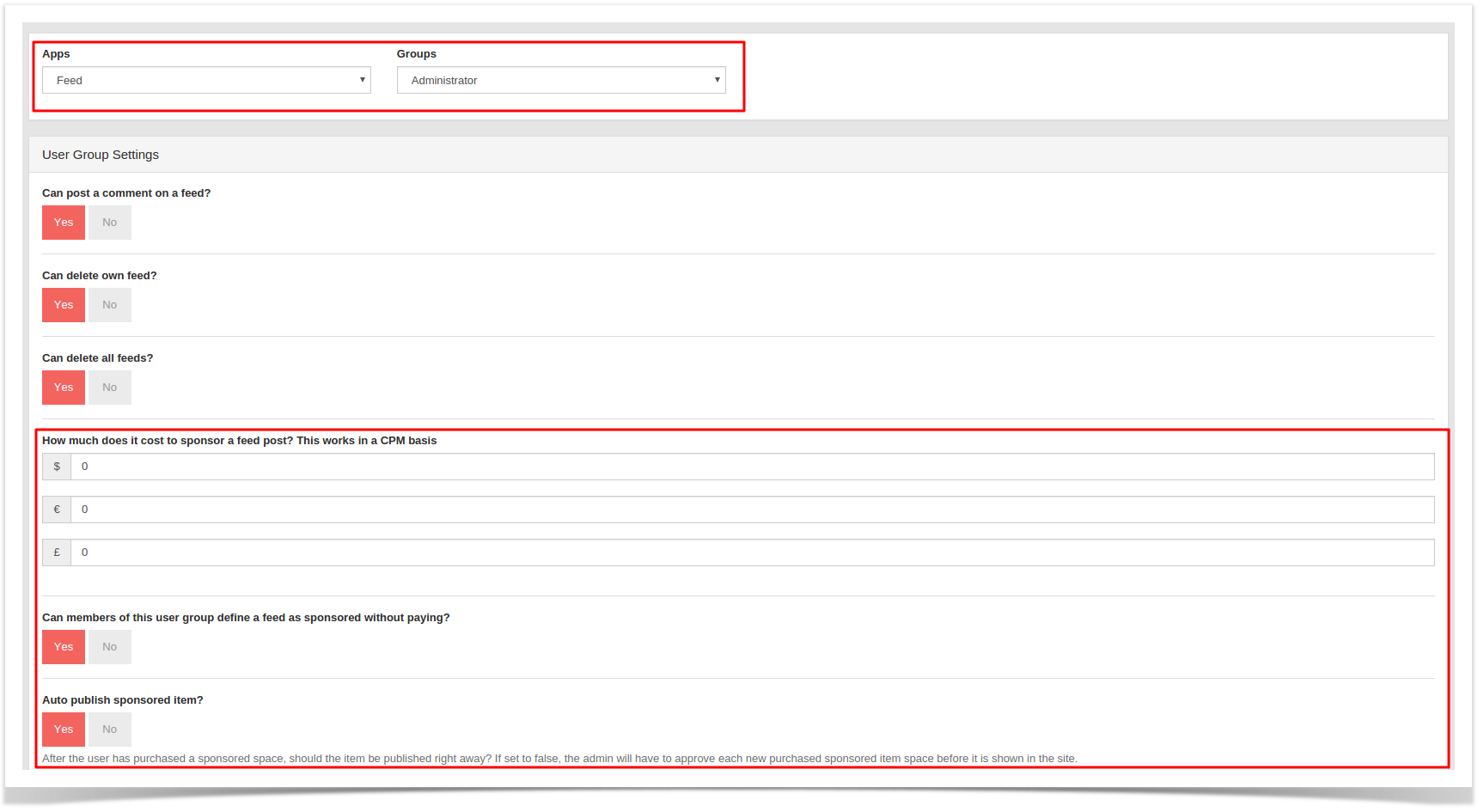Select No for posting a comment on a feed
The width and height of the screenshot is (1484, 812).
(110, 223)
